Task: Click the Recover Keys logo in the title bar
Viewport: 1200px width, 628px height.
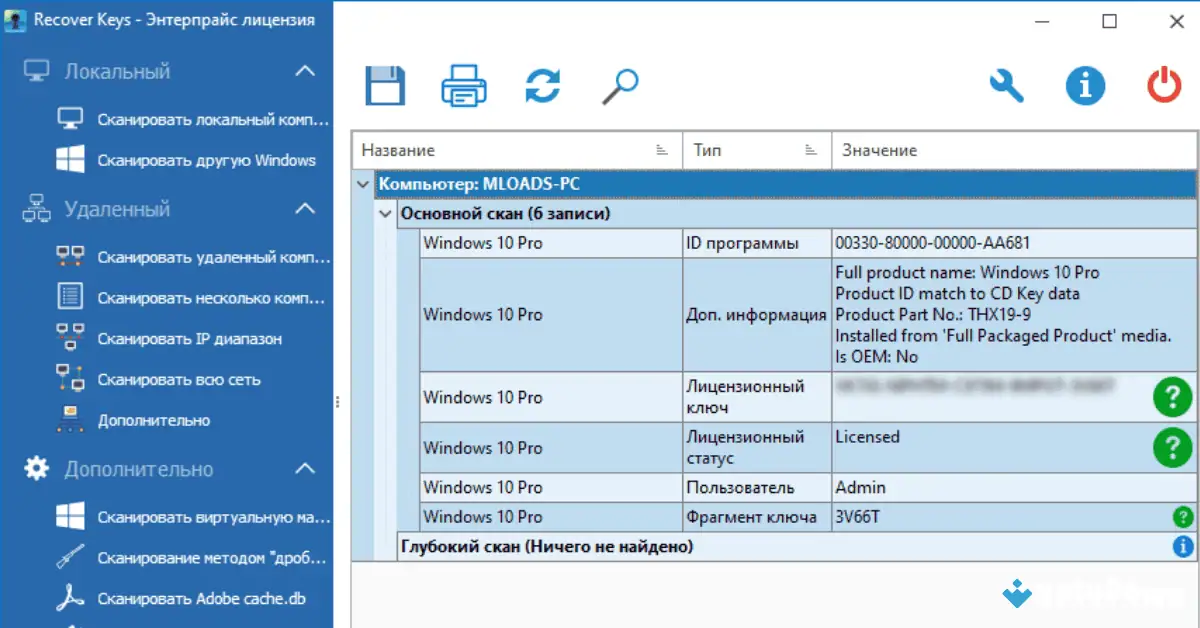Action: point(16,19)
